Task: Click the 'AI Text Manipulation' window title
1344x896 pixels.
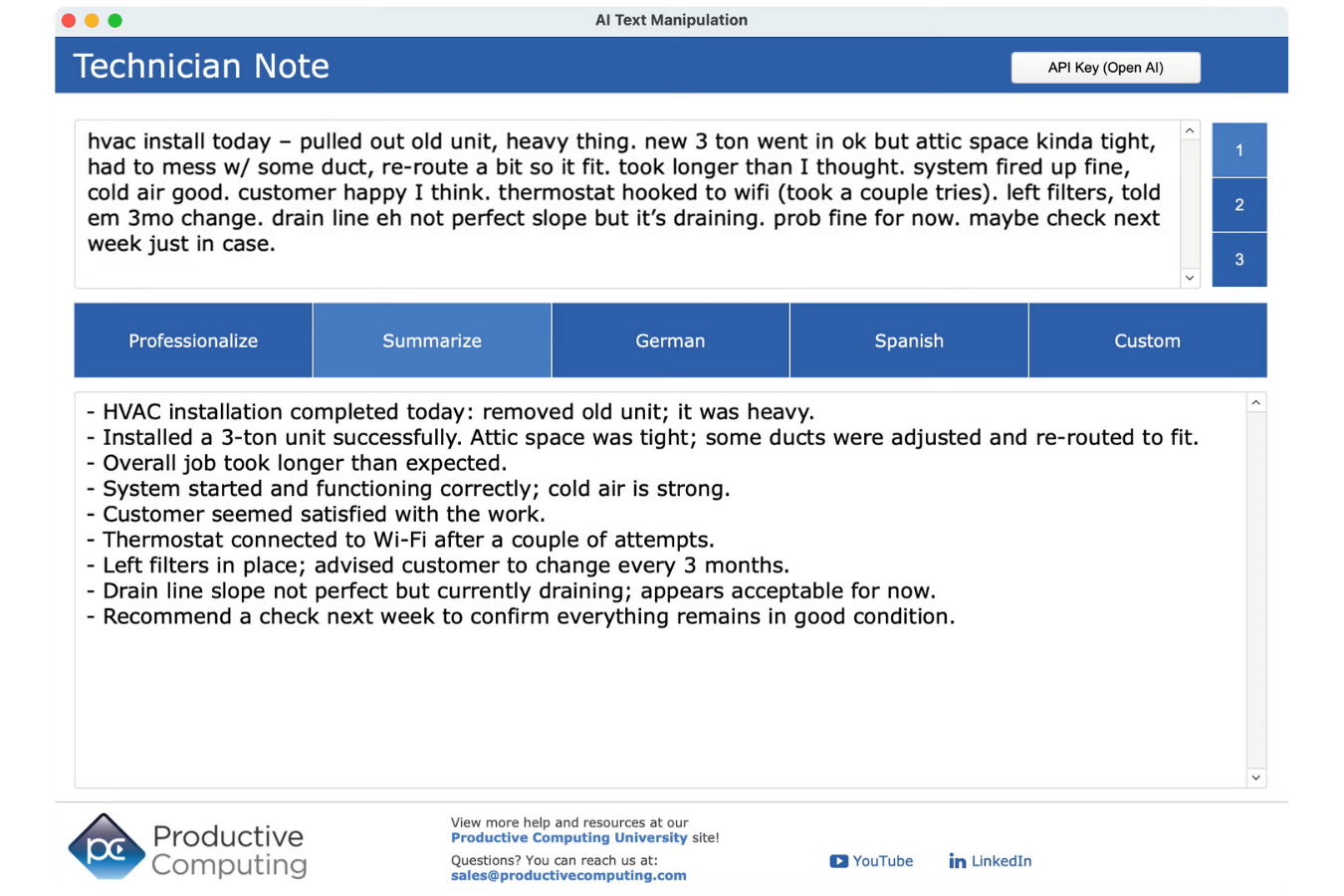Action: (671, 20)
